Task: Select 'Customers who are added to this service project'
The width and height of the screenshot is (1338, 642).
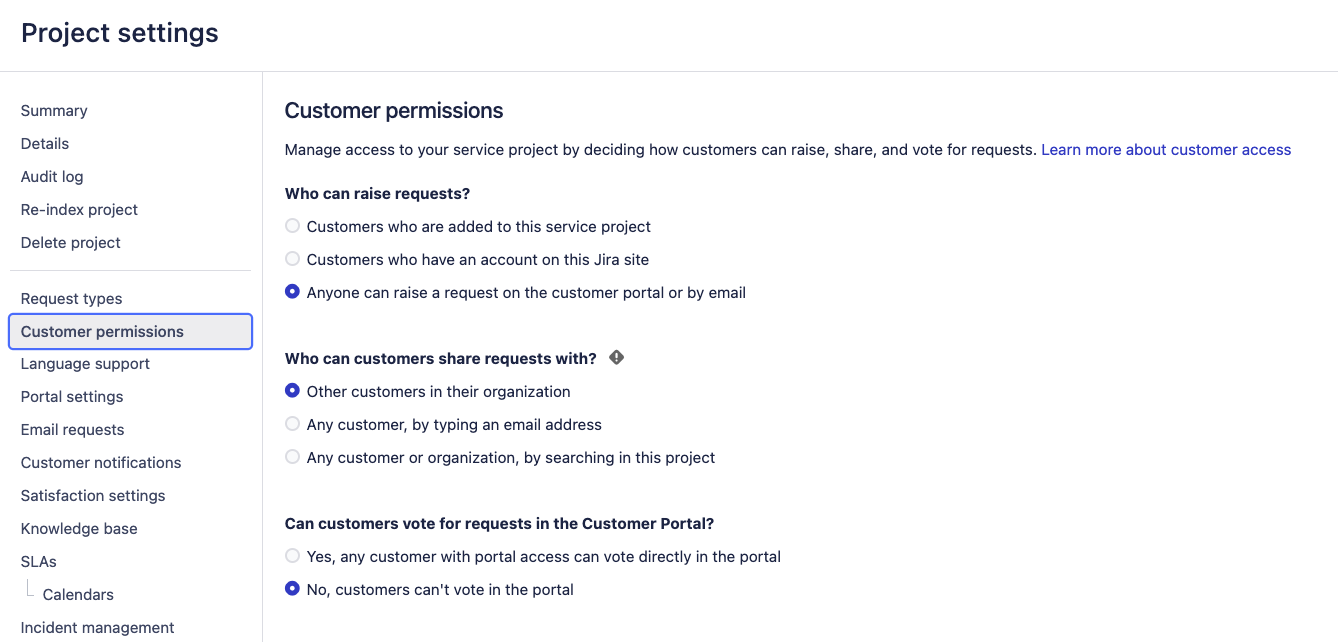Action: click(292, 226)
